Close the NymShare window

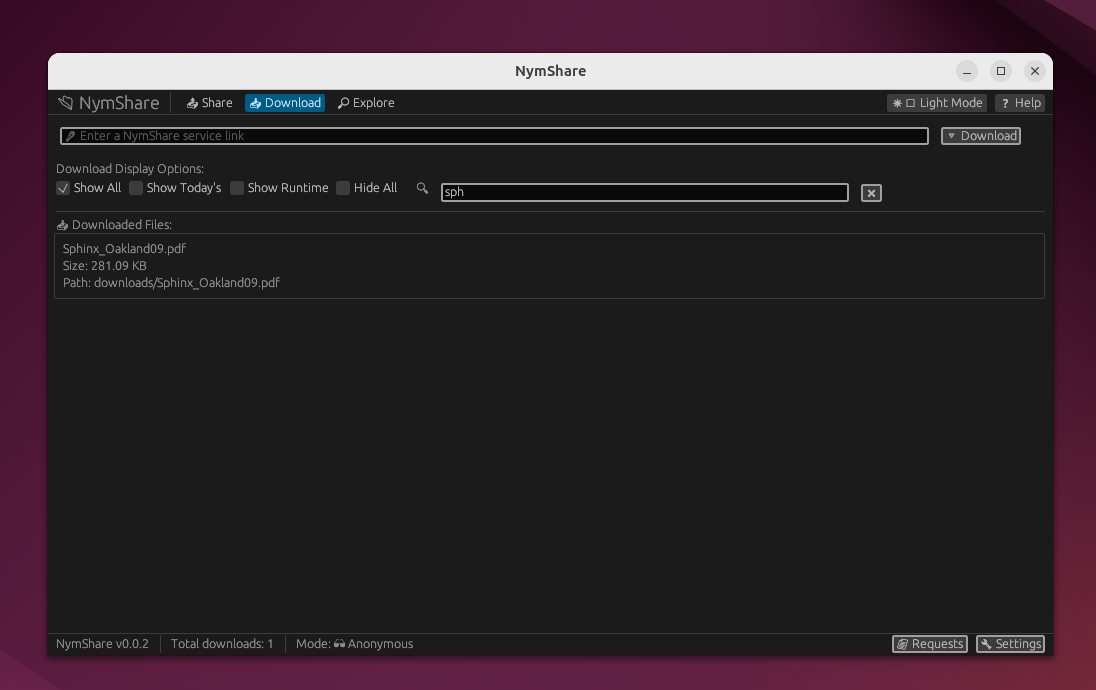(x=1035, y=71)
